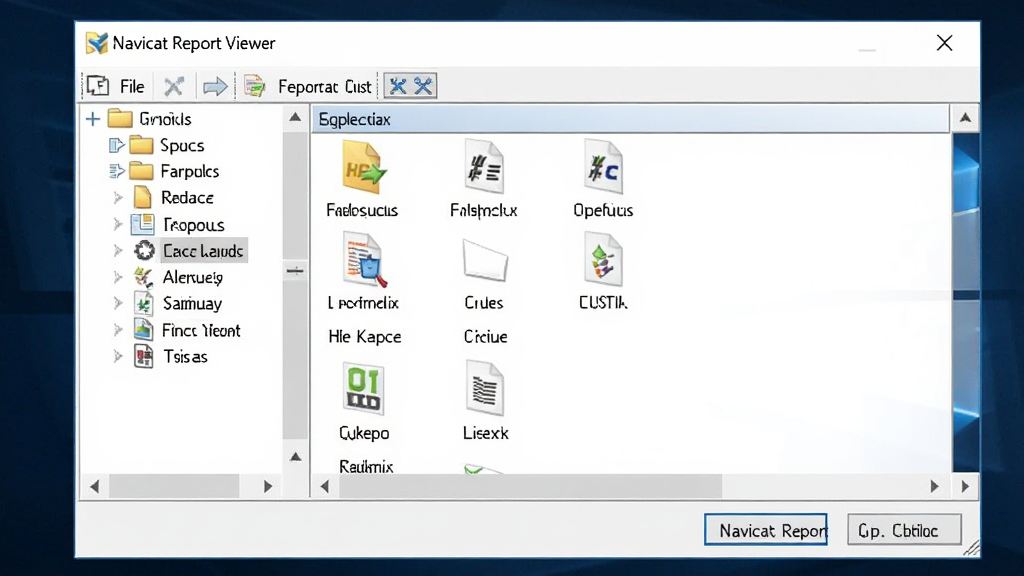This screenshot has height=576, width=1024.
Task: Expand the Fincc Yeont tree node
Action: pyautogui.click(x=118, y=330)
